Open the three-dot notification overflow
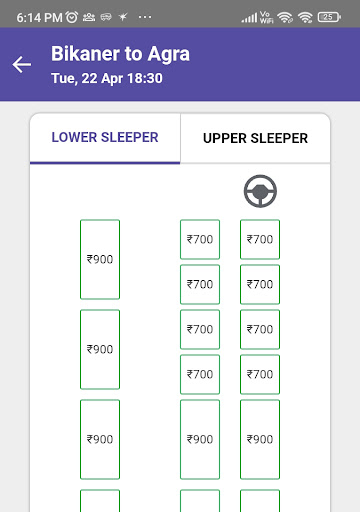The width and height of the screenshot is (360, 512). (x=145, y=17)
